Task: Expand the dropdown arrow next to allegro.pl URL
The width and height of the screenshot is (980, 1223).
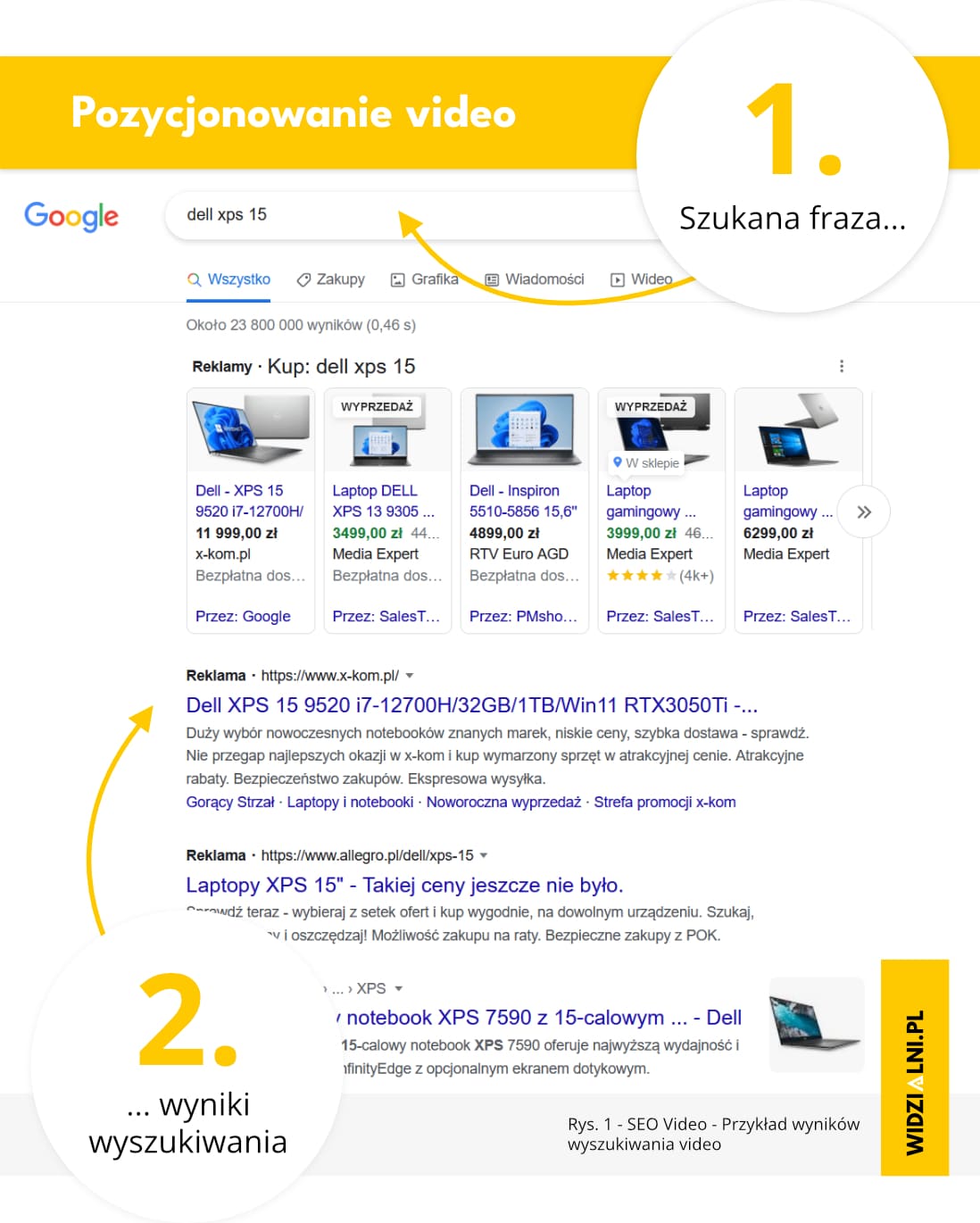Action: (484, 855)
